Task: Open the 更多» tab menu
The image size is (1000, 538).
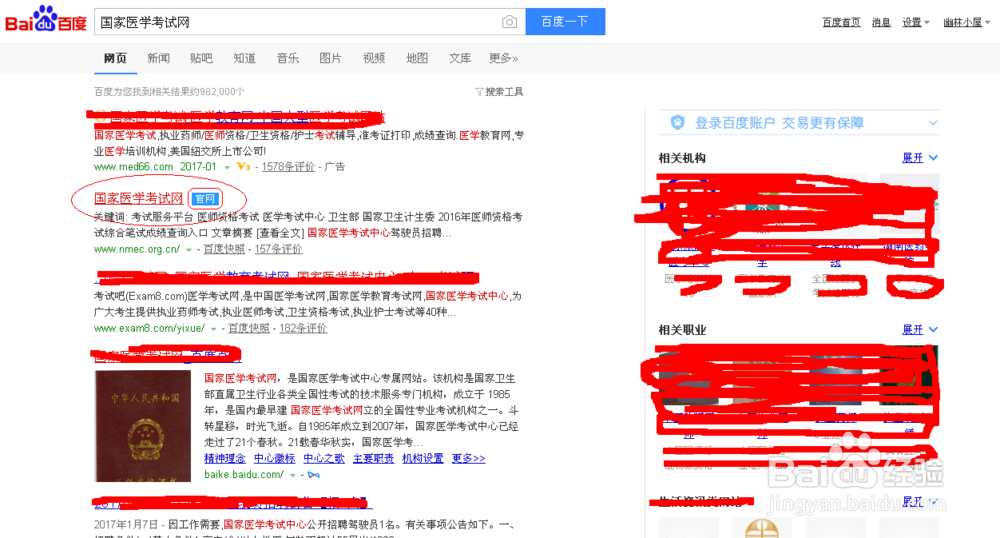Action: (503, 58)
